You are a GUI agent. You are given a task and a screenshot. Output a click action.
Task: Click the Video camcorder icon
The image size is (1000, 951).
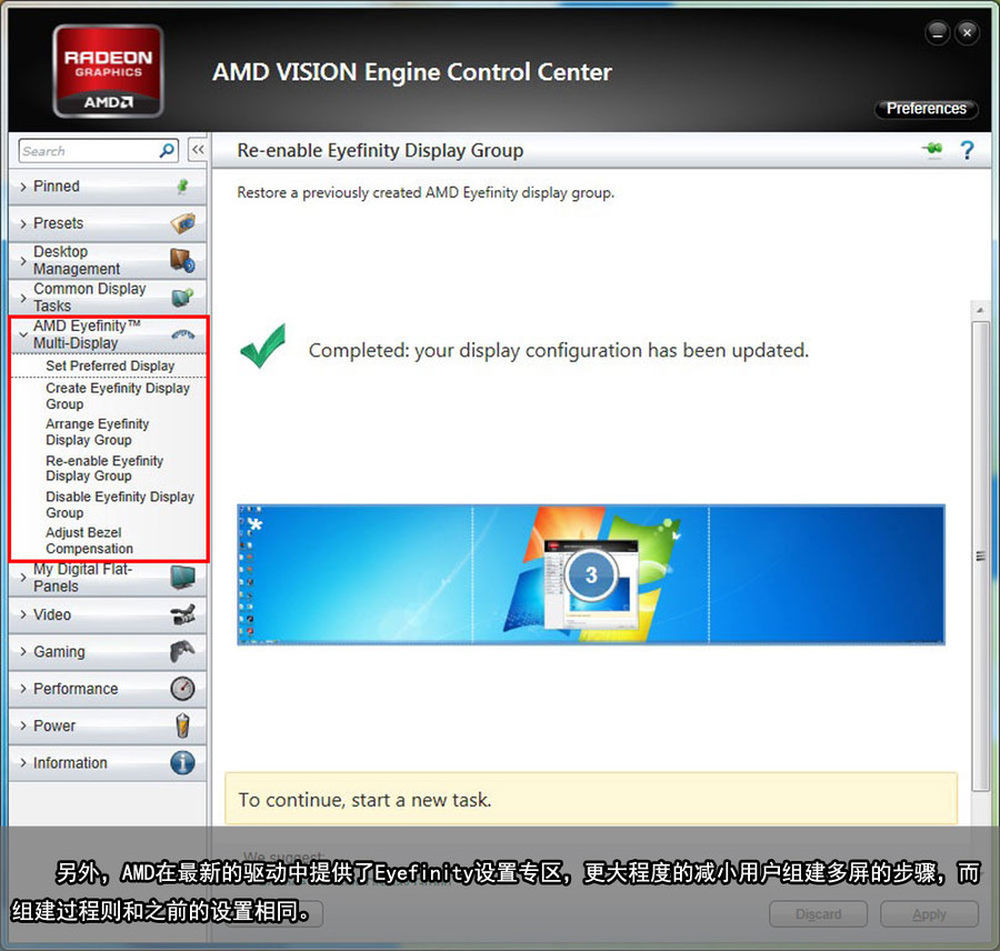183,614
